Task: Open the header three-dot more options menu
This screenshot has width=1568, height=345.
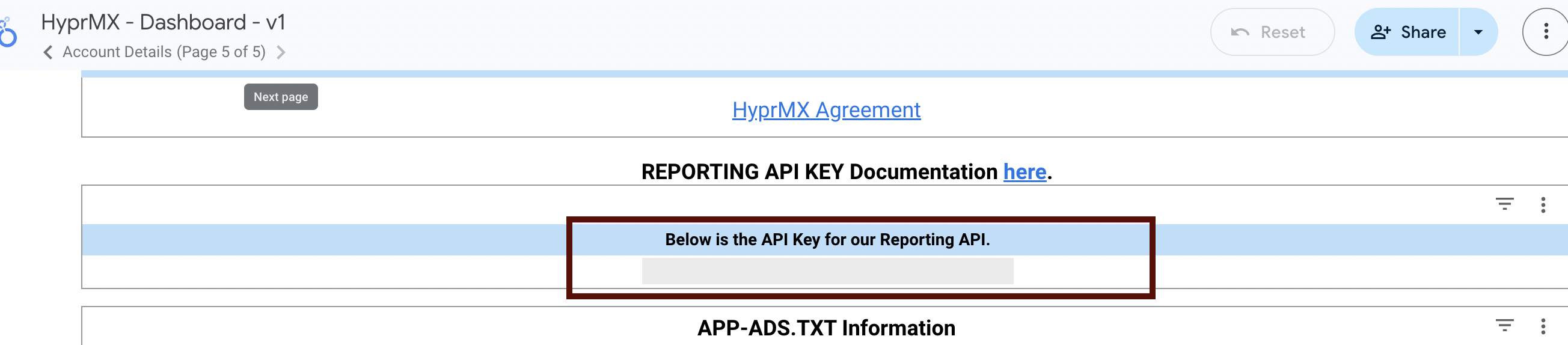Action: click(x=1546, y=32)
